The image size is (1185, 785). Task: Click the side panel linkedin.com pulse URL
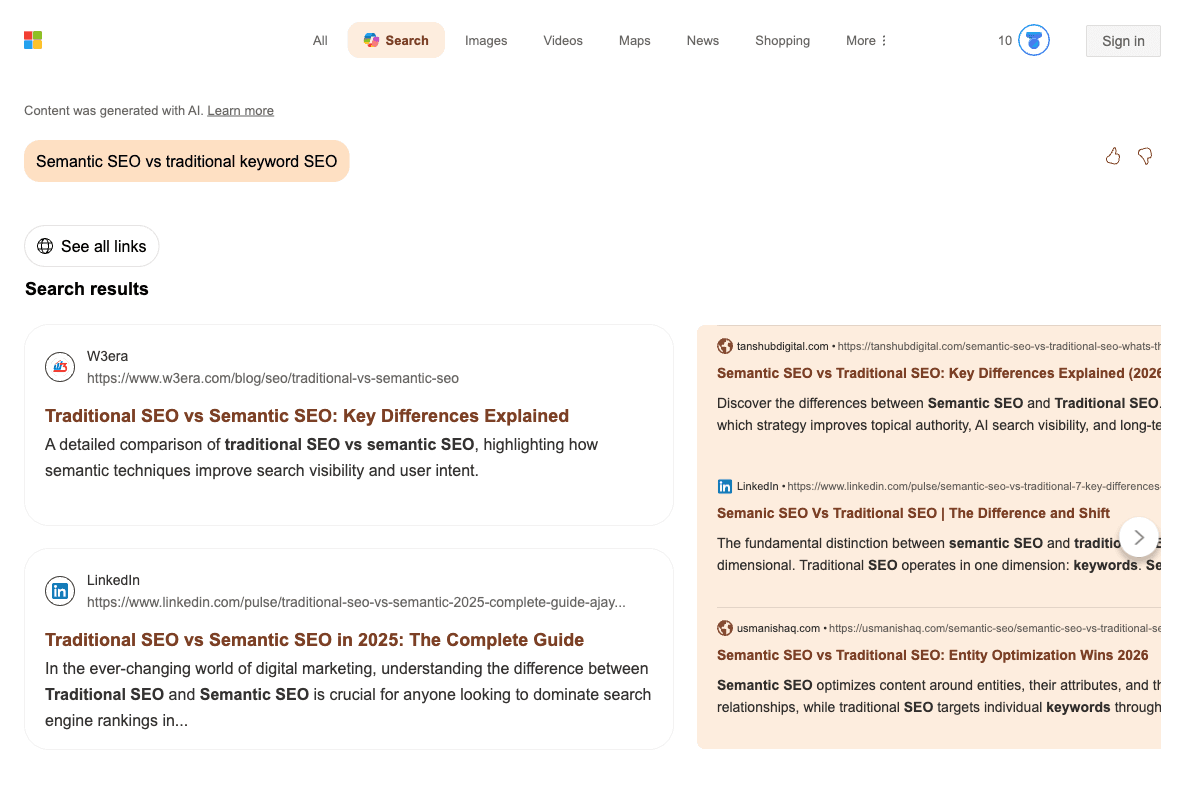click(974, 487)
